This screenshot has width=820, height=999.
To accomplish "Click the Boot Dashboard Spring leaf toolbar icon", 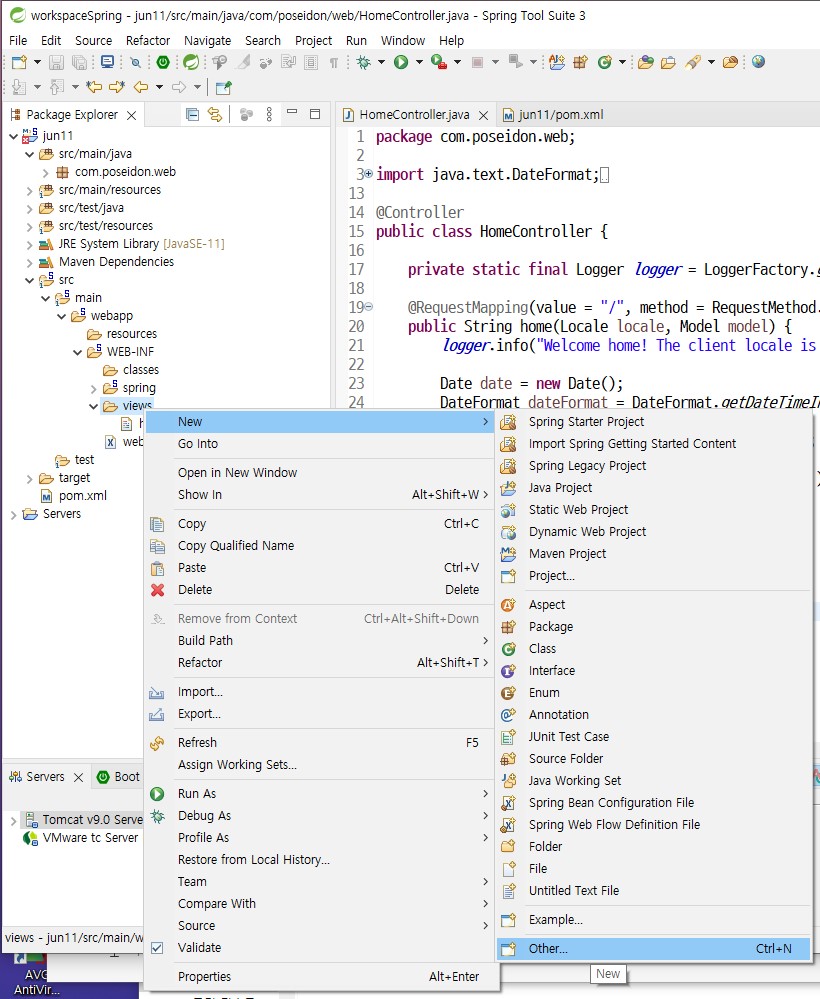I will 191,62.
